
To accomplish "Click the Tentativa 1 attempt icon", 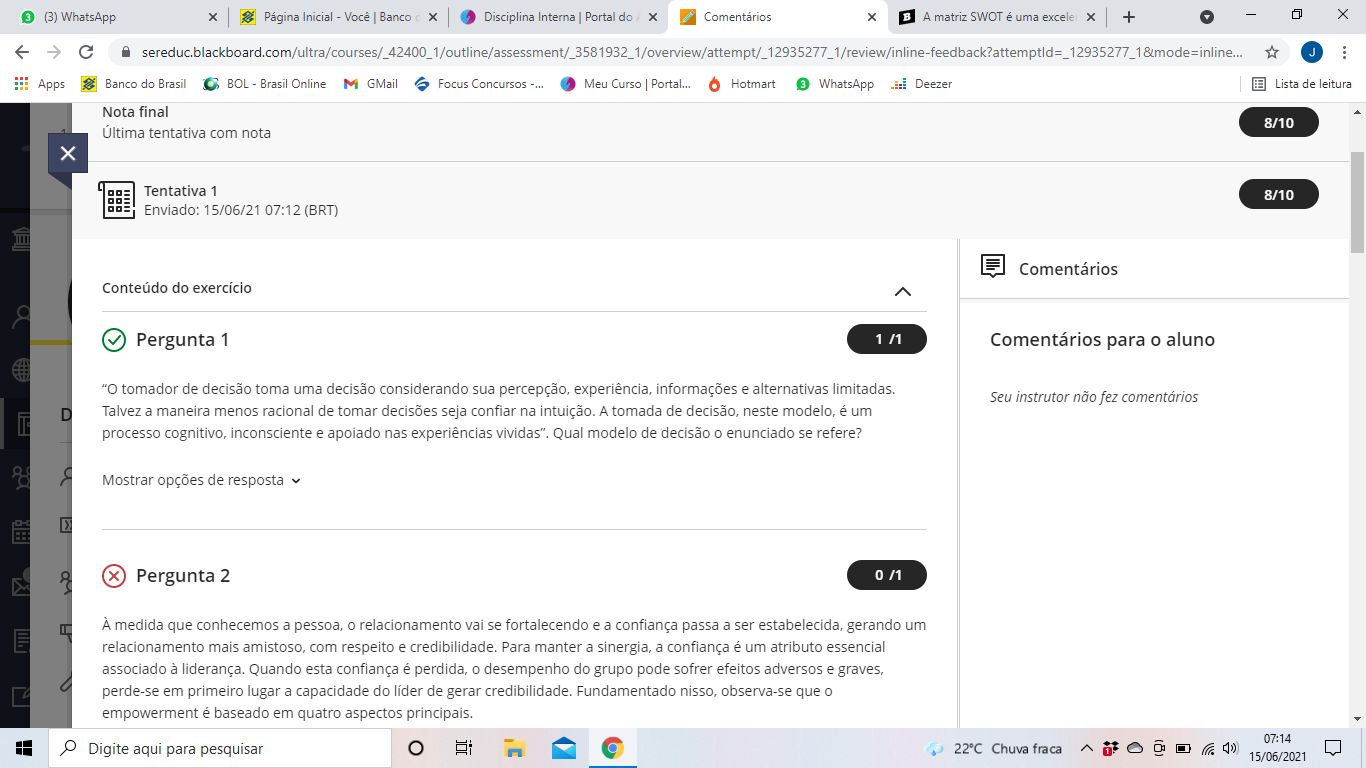I will pos(118,200).
